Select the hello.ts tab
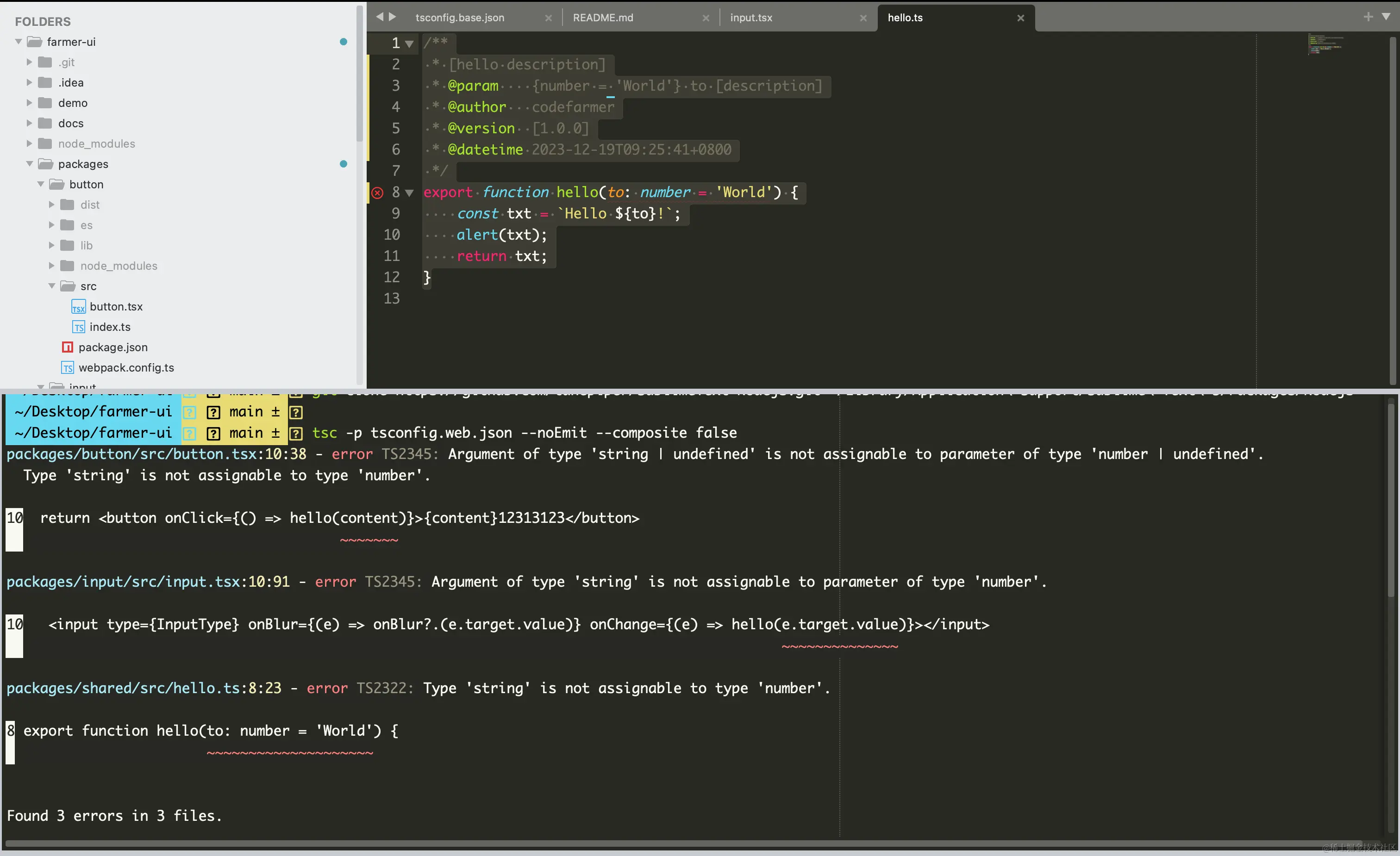The width and height of the screenshot is (1400, 856). click(905, 18)
